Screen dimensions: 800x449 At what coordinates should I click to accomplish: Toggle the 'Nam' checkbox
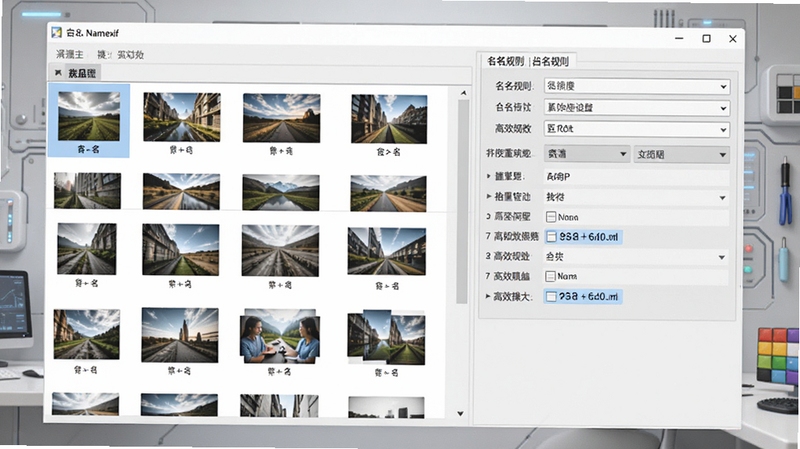tap(551, 277)
